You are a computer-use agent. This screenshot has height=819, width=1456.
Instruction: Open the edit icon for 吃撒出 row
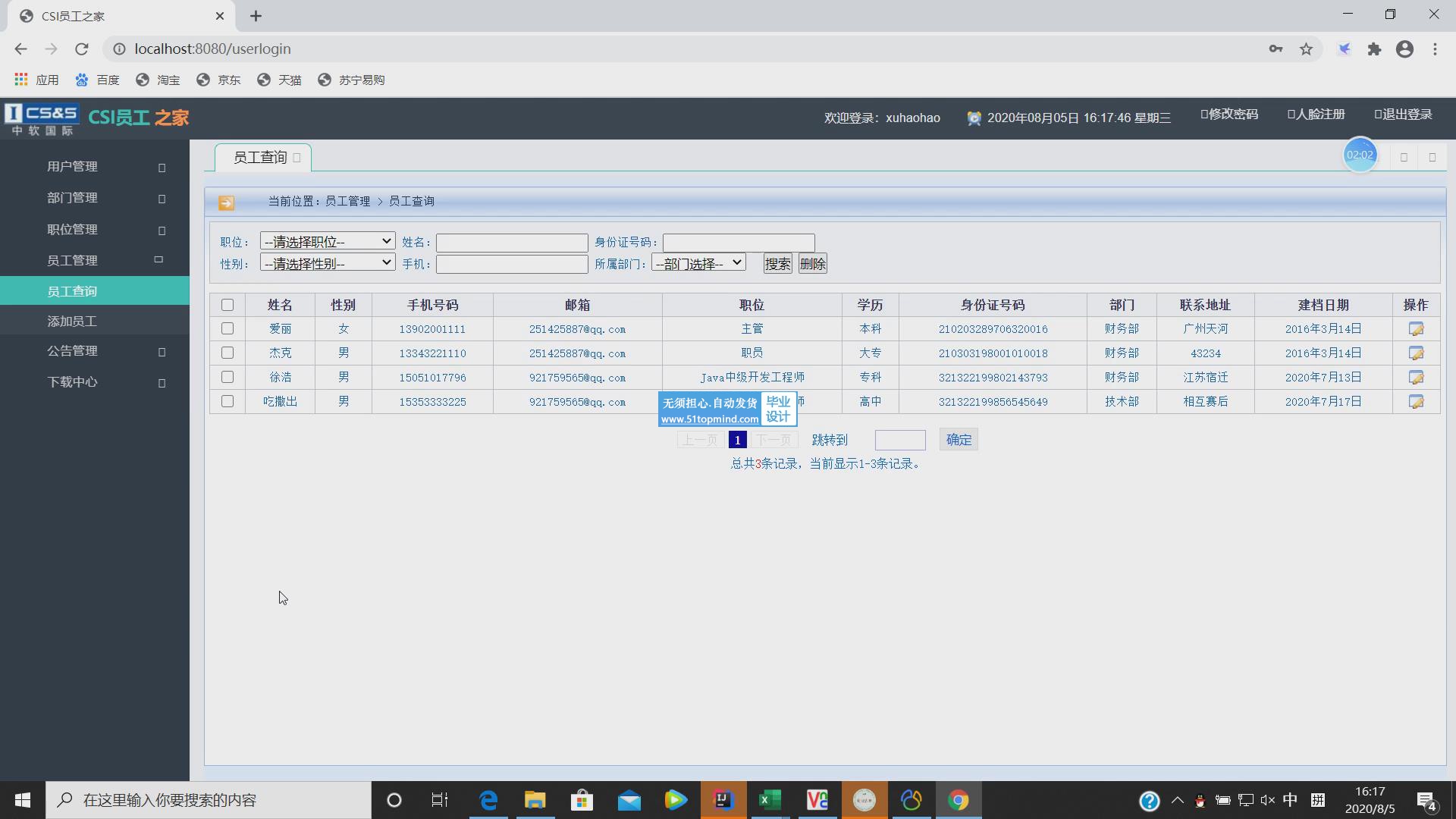(x=1416, y=402)
